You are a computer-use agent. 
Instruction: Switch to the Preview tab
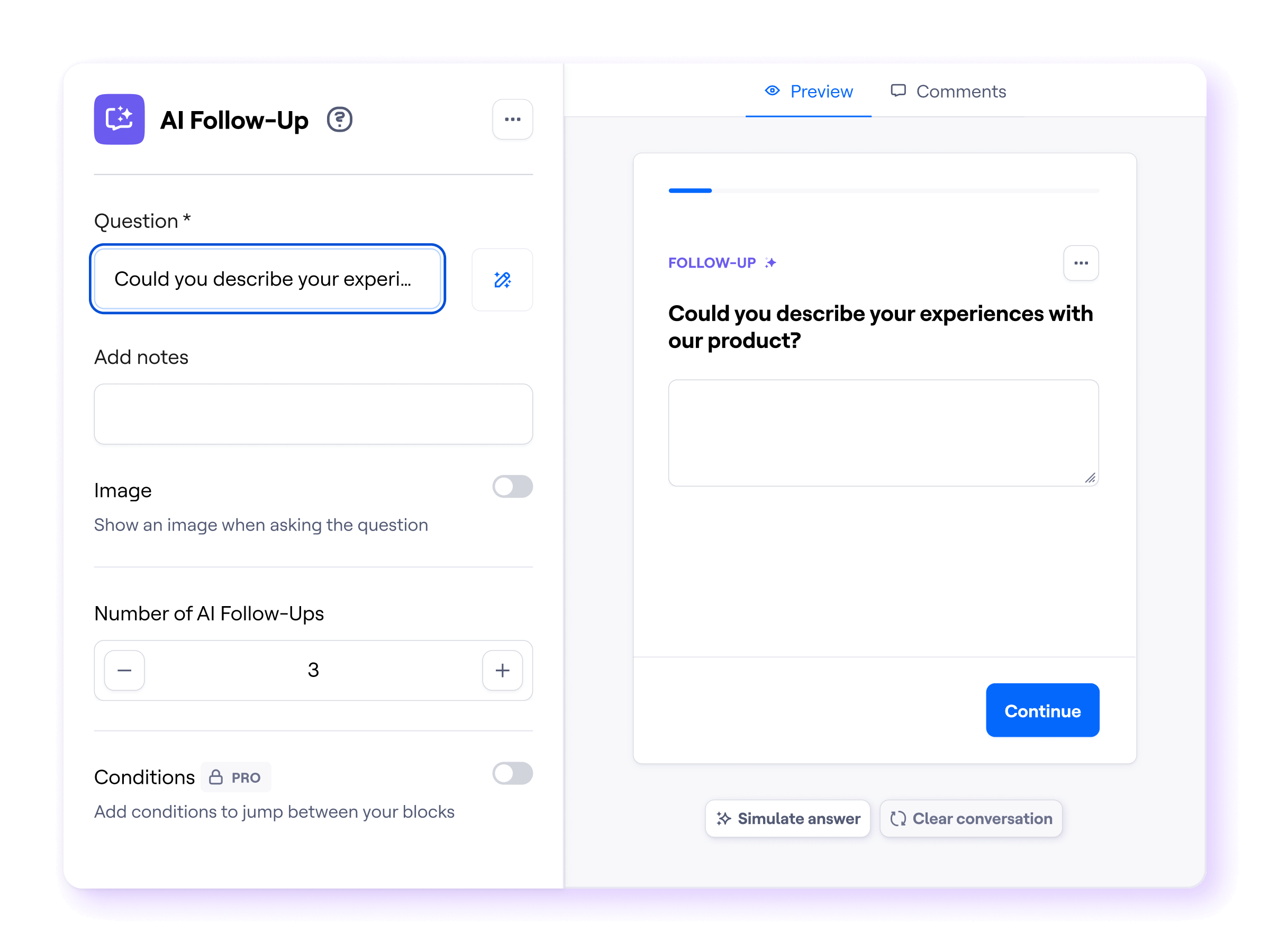tap(809, 91)
